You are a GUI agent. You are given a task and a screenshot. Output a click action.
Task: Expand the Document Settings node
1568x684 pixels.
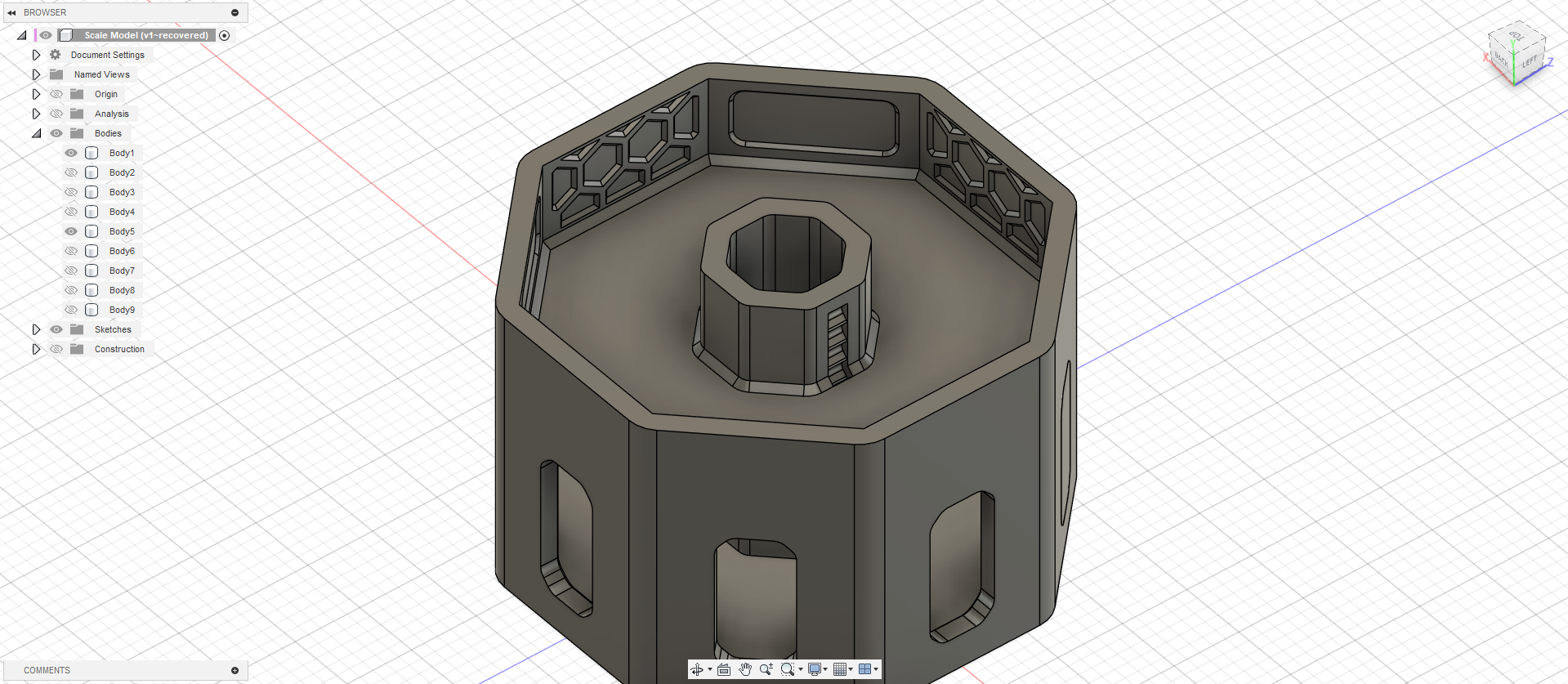coord(36,55)
